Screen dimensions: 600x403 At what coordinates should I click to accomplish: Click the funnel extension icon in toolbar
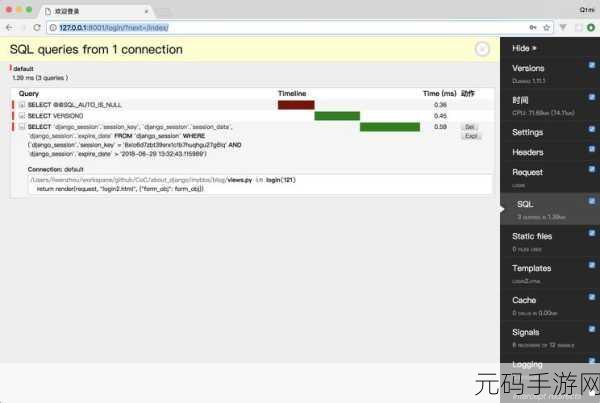coord(563,28)
